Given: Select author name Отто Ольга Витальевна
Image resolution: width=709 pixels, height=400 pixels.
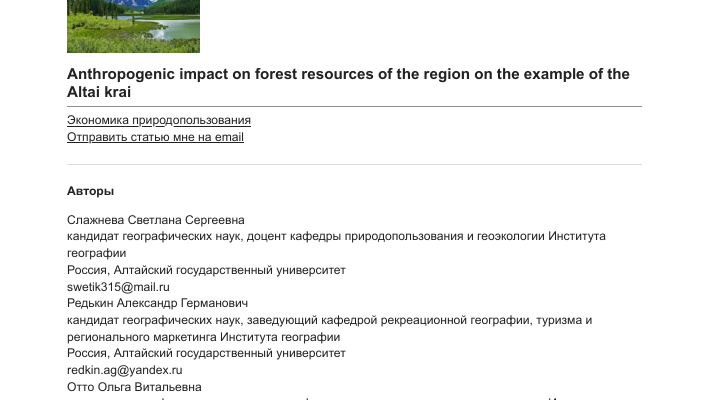Looking at the screenshot, I should click(134, 387).
